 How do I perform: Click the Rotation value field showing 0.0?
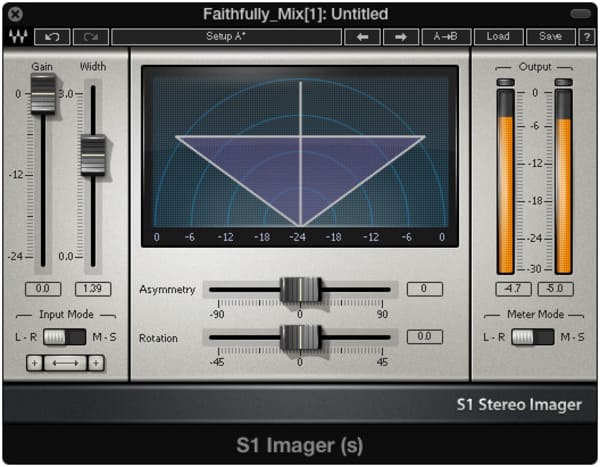click(x=424, y=337)
